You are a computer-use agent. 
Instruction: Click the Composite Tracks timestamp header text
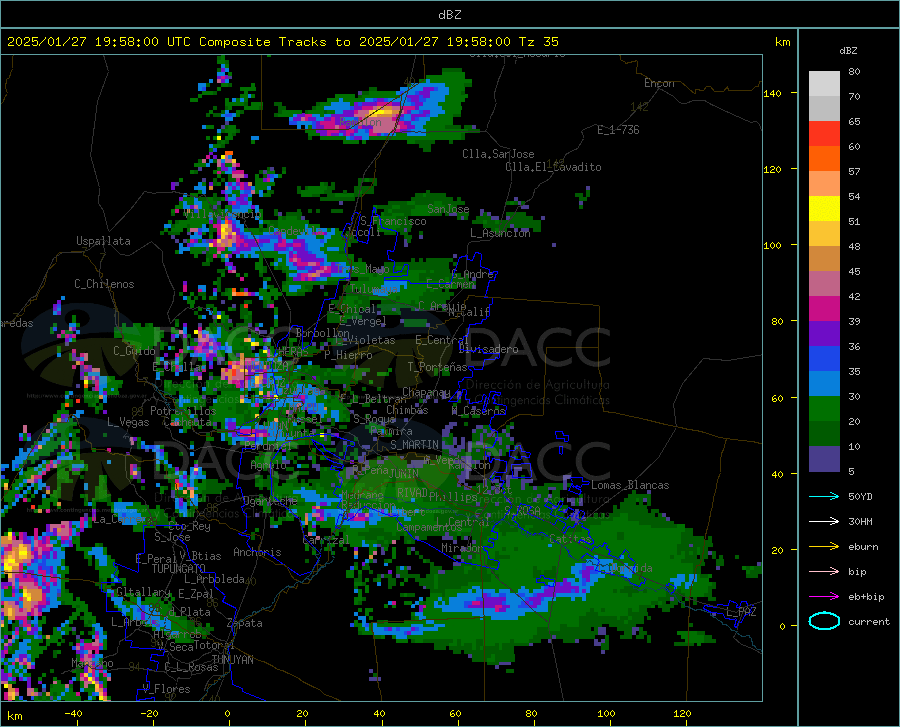tap(282, 42)
